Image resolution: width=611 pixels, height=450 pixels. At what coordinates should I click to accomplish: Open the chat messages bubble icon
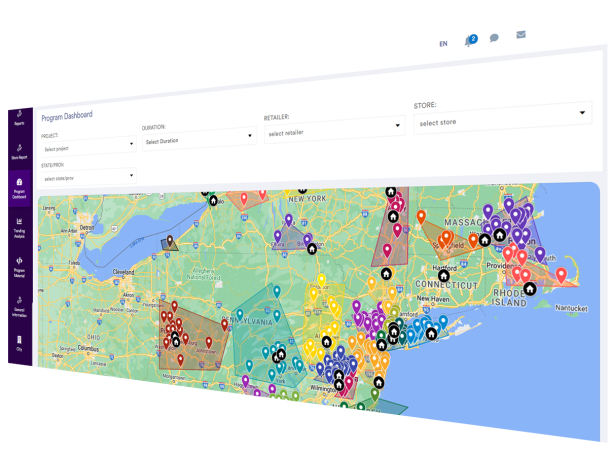494,38
